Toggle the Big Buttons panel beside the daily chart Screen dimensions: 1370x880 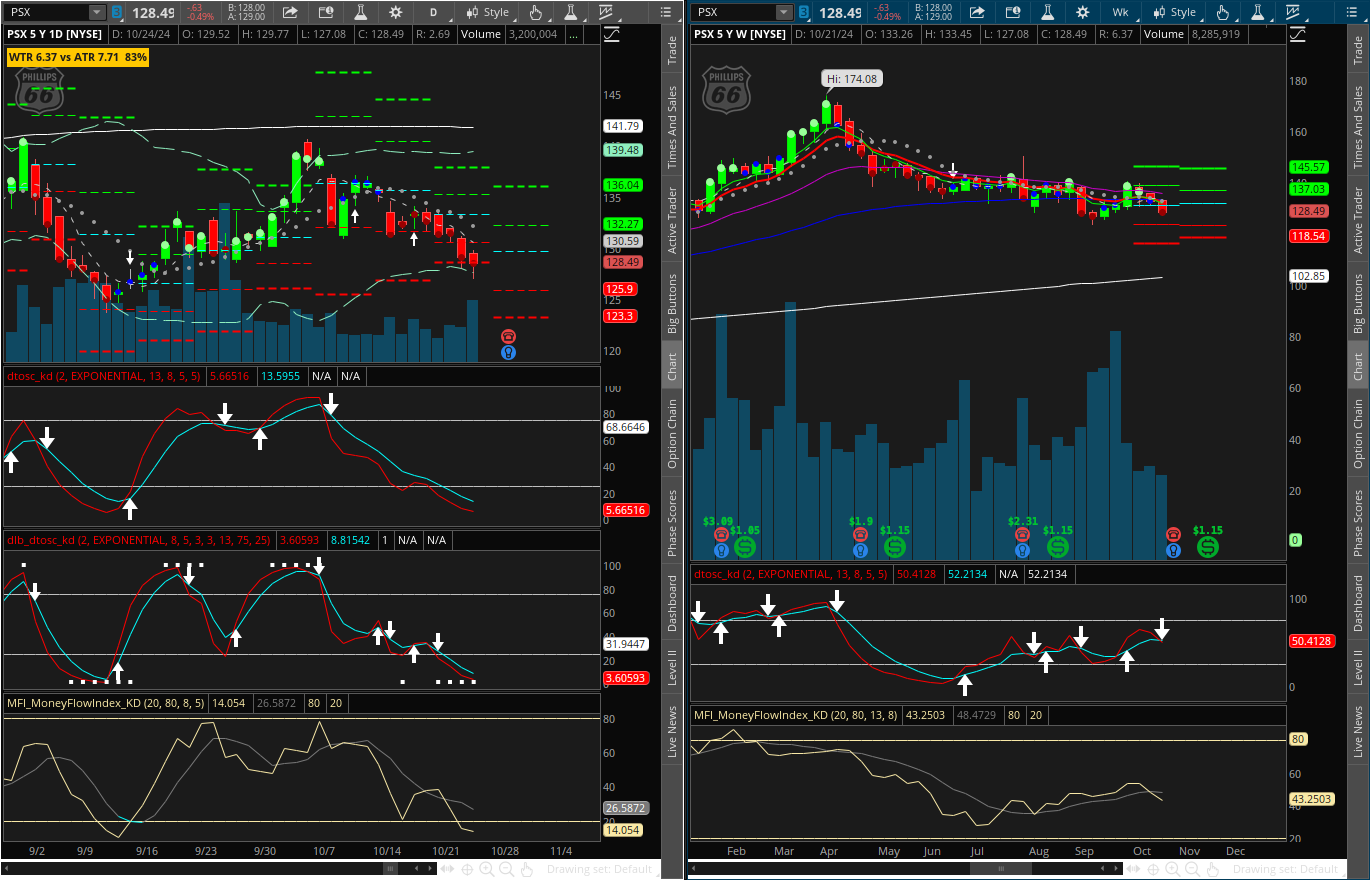click(x=672, y=303)
